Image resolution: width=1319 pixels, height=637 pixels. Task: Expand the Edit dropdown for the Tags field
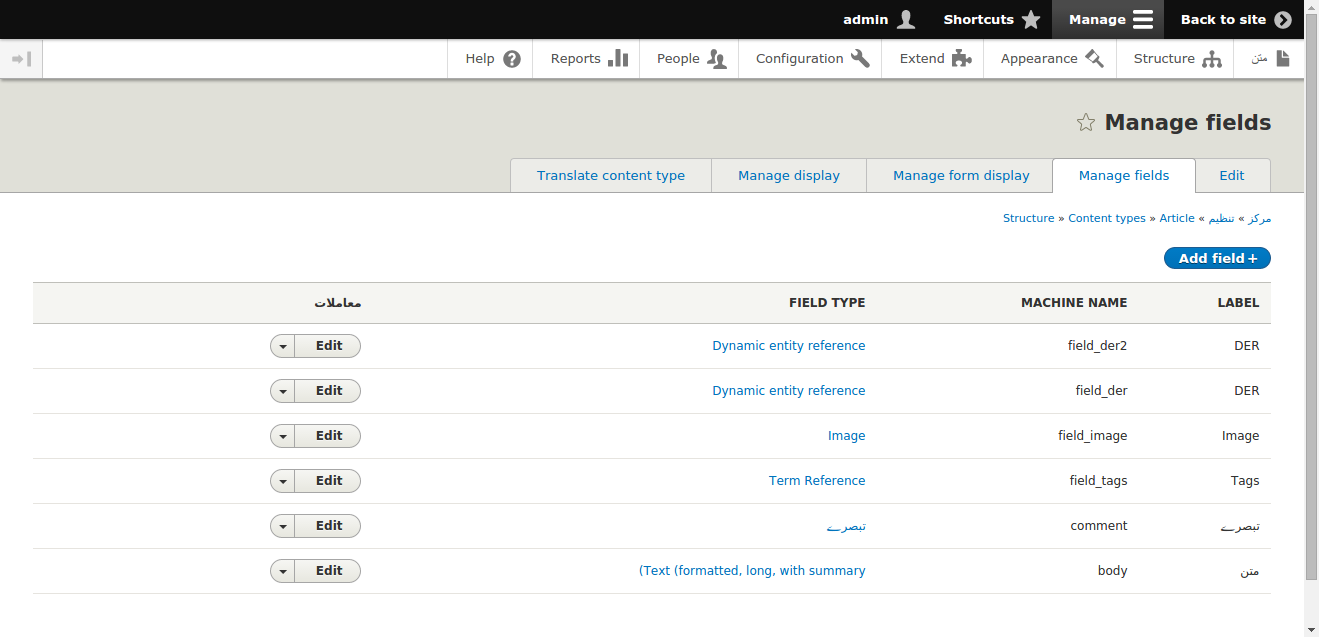tap(282, 480)
